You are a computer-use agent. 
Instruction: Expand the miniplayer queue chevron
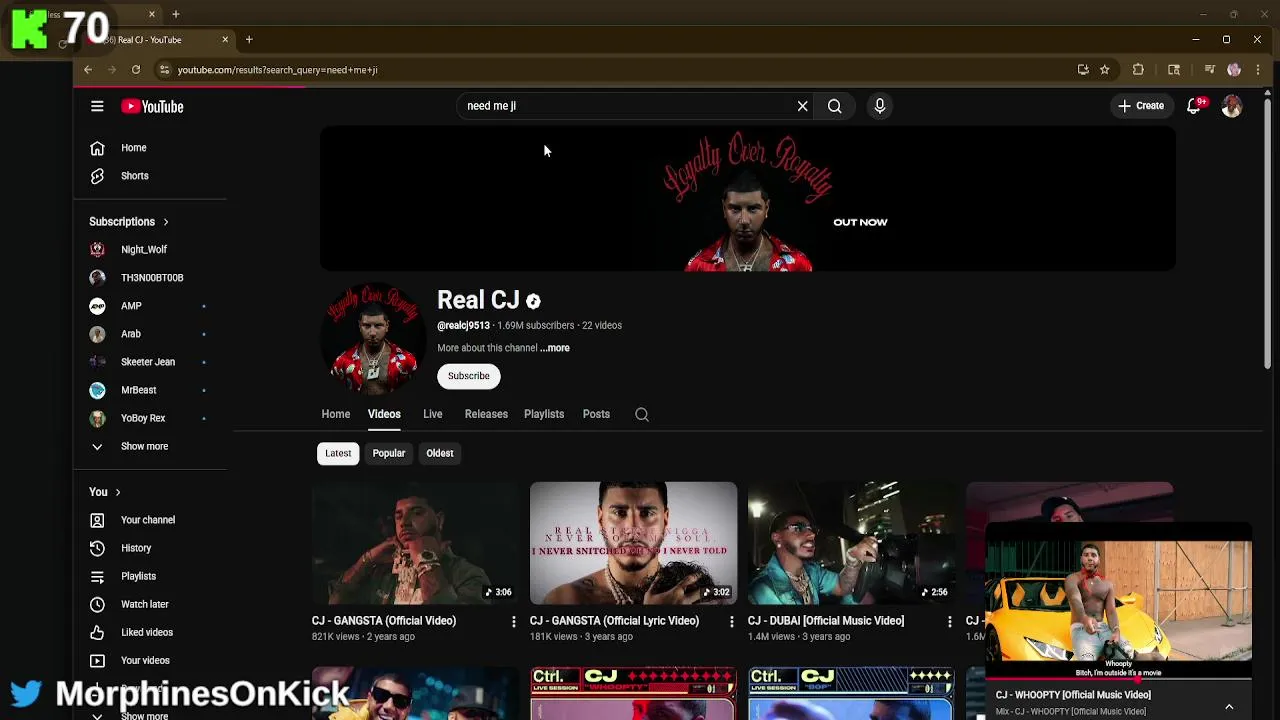1229,707
